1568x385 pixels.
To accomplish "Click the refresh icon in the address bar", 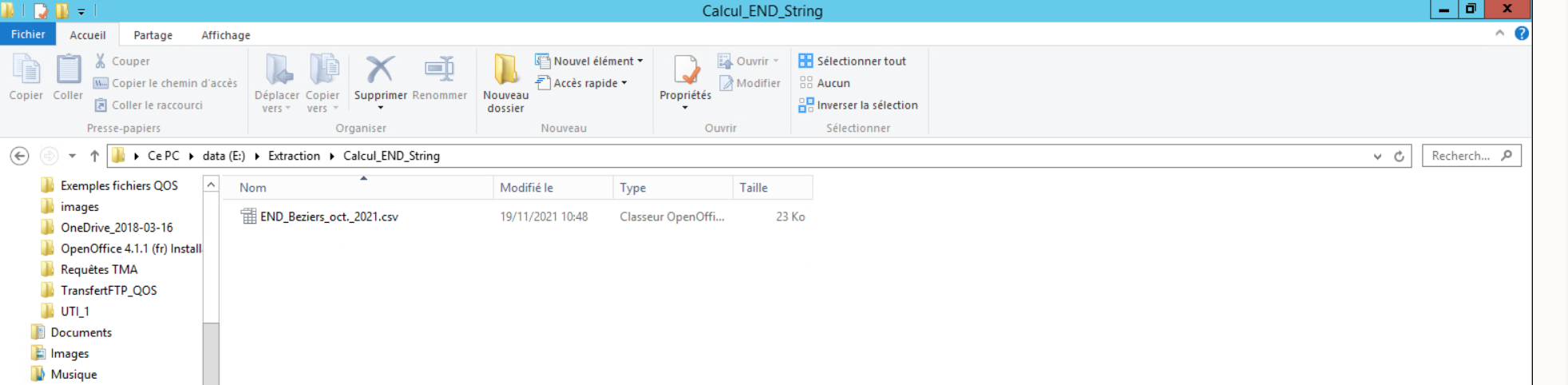I will (x=1399, y=157).
